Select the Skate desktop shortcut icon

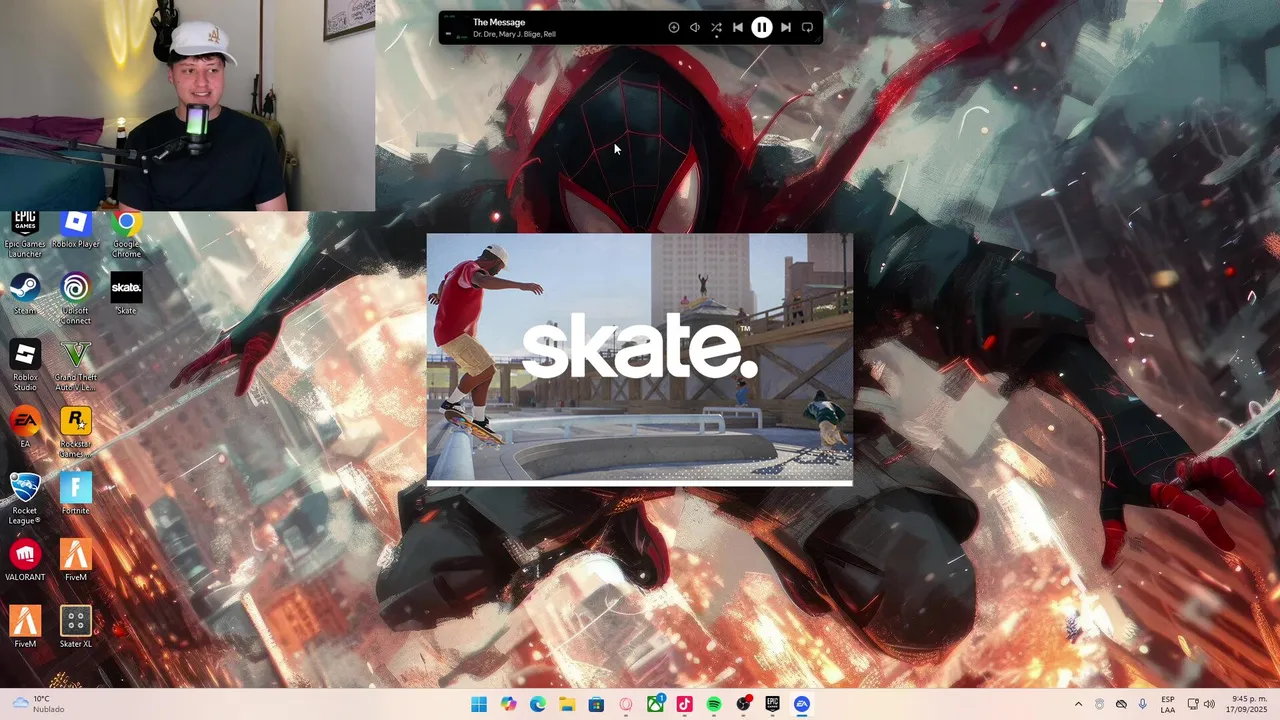pyautogui.click(x=126, y=293)
